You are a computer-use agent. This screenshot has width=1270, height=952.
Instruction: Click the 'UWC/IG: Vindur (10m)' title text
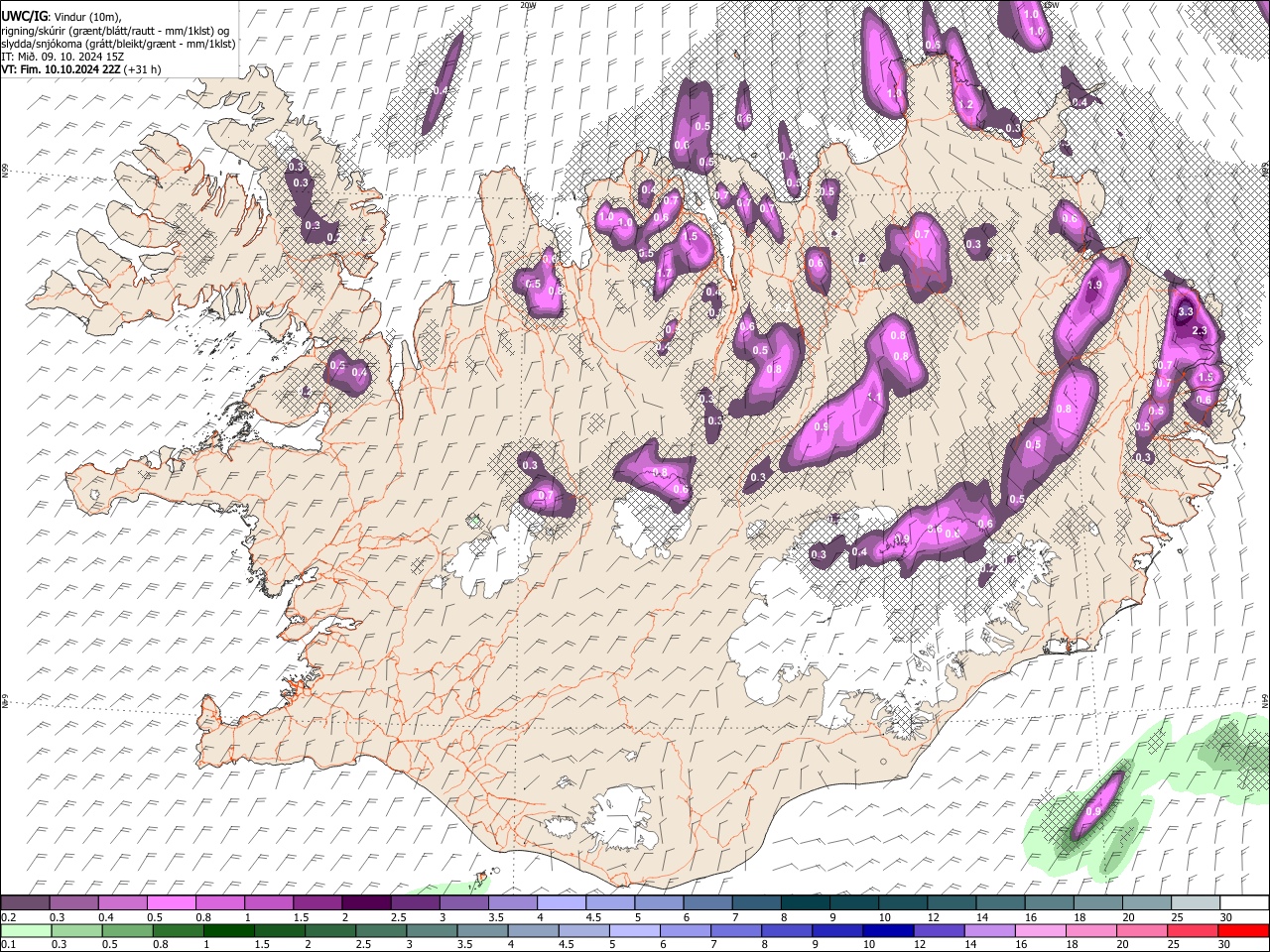click(61, 17)
